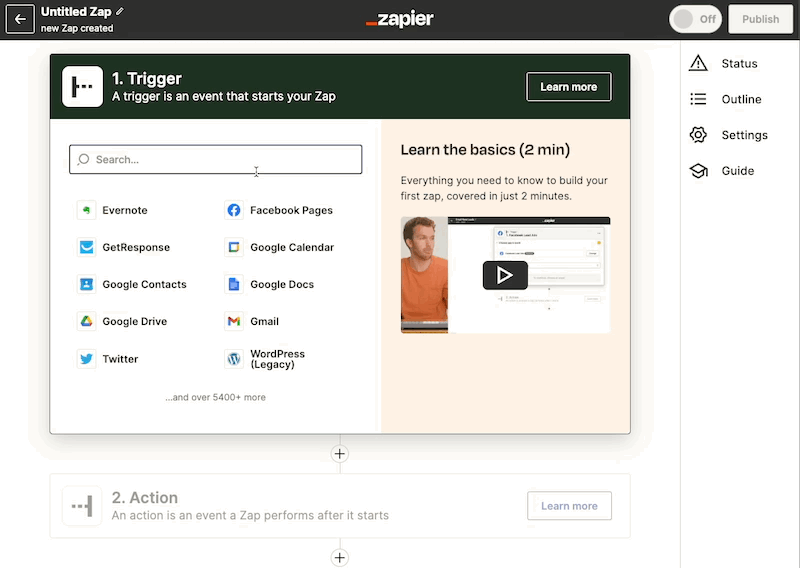Select Google Calendar label

coord(292,248)
